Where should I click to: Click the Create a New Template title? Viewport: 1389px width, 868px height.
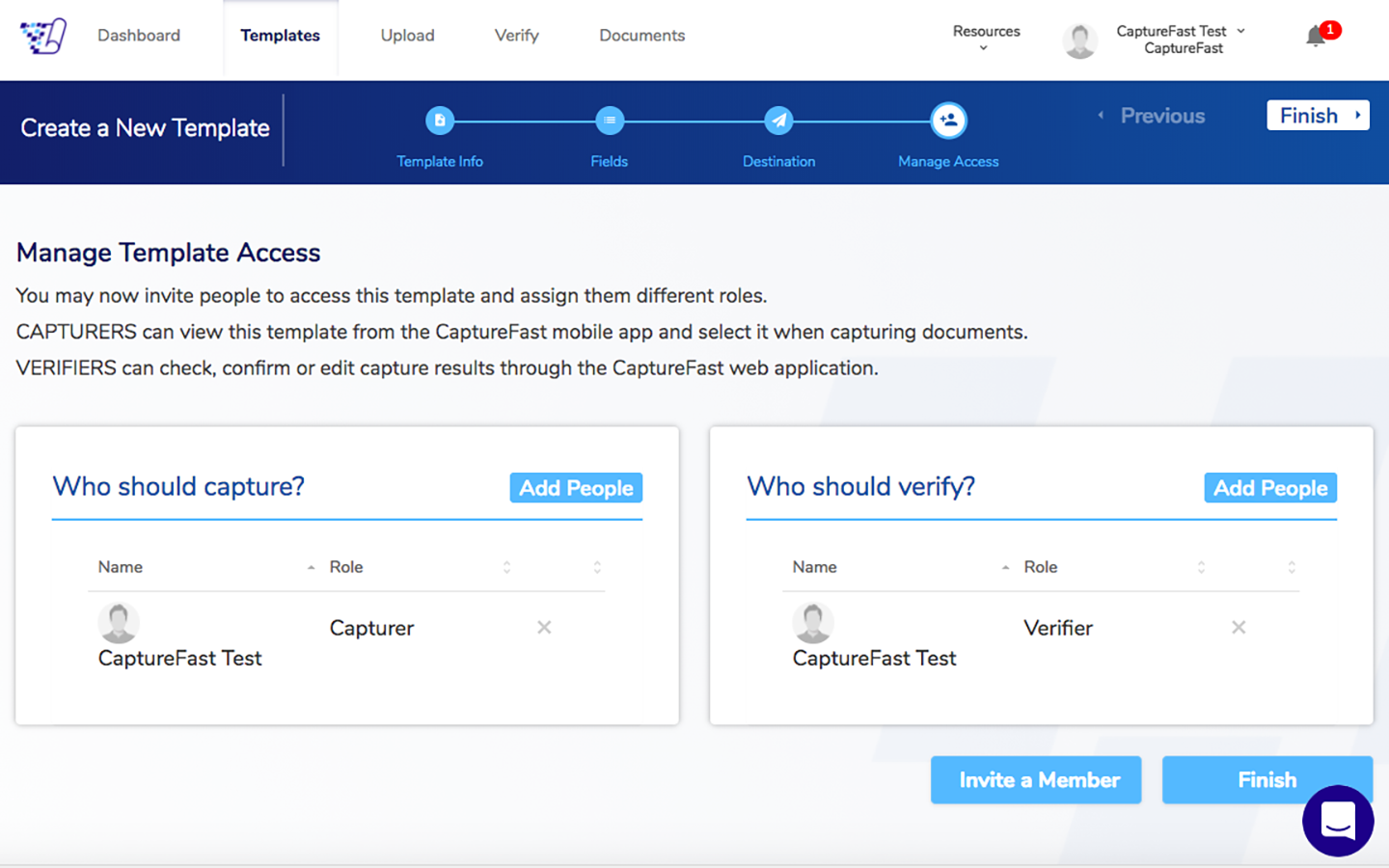pyautogui.click(x=145, y=128)
